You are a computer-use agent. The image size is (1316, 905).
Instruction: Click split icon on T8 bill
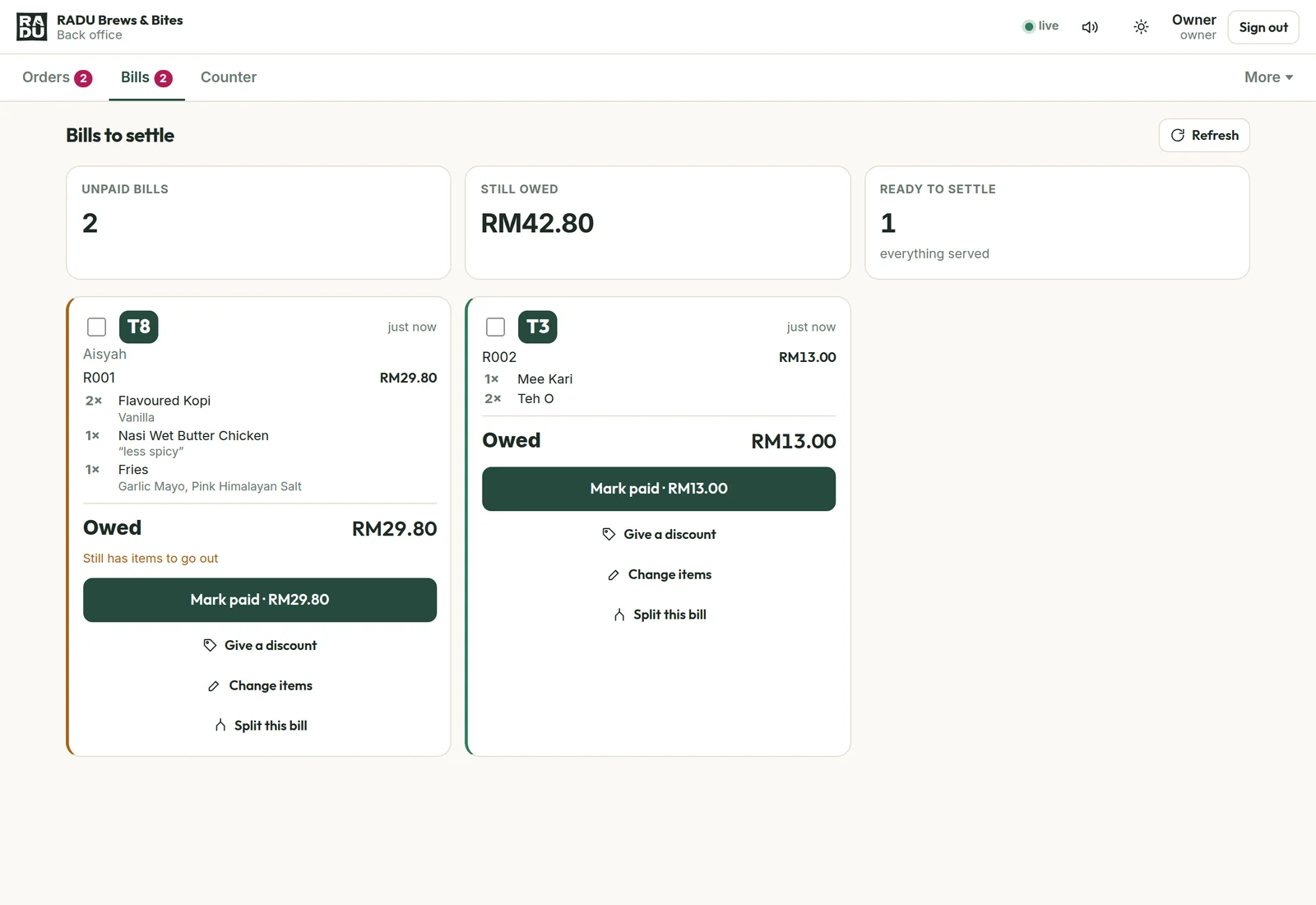220,725
